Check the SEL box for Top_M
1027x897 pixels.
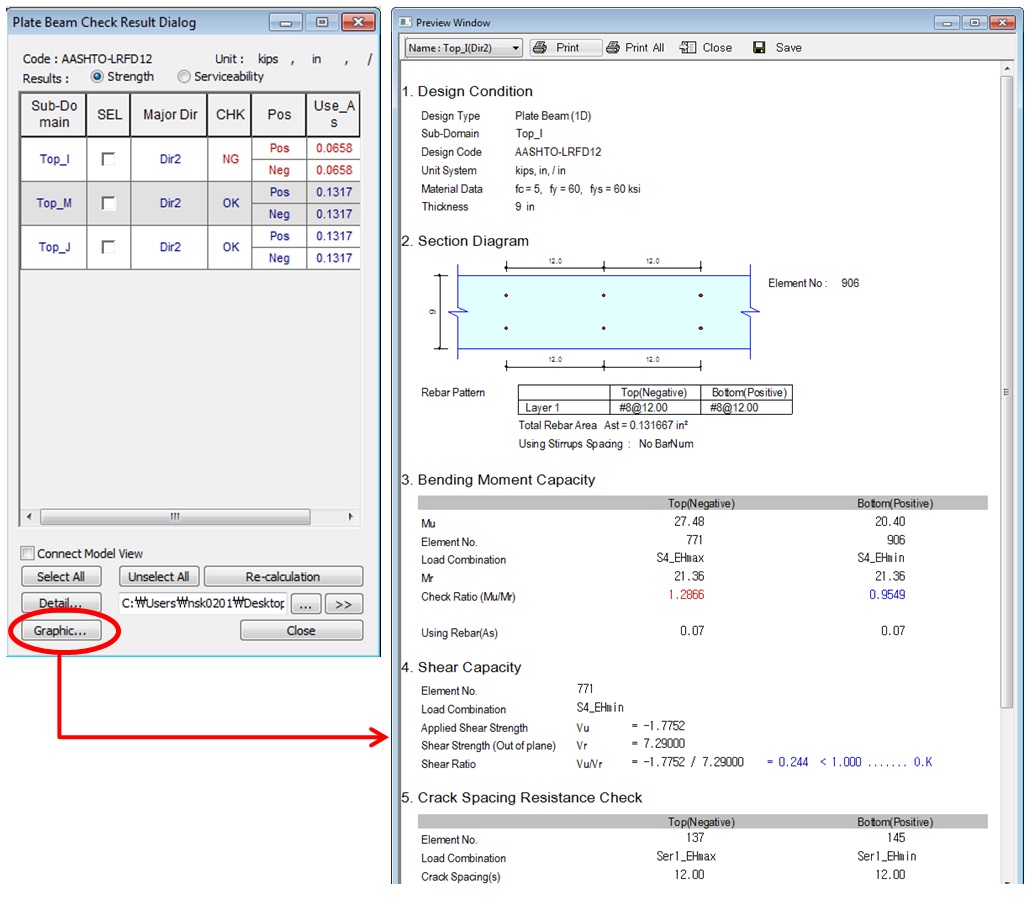109,203
